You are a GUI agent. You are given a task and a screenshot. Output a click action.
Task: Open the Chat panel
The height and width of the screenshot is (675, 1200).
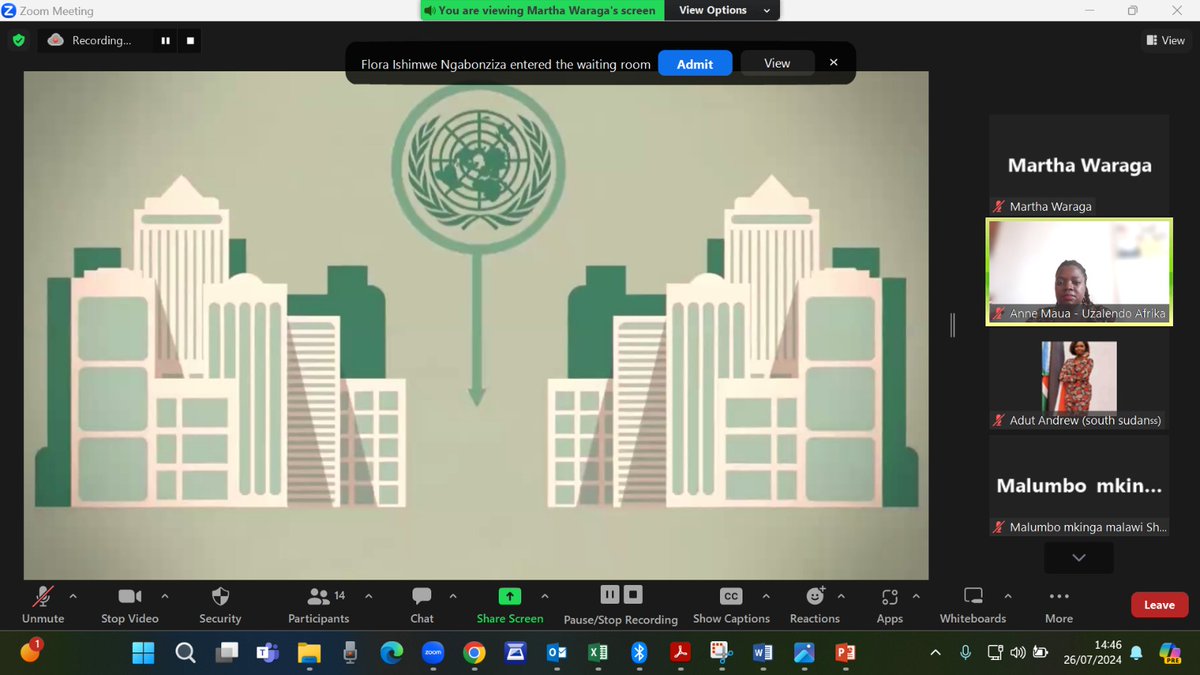click(422, 605)
